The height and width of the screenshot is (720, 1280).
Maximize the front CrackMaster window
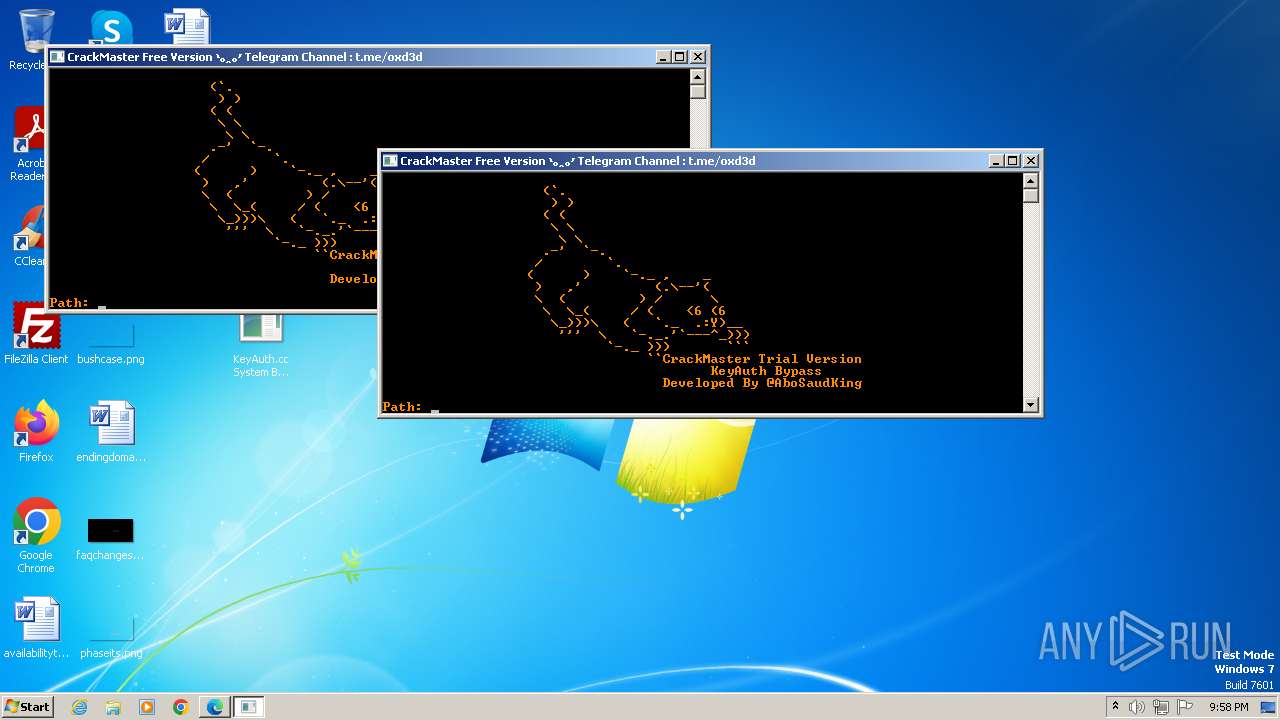[1013, 161]
